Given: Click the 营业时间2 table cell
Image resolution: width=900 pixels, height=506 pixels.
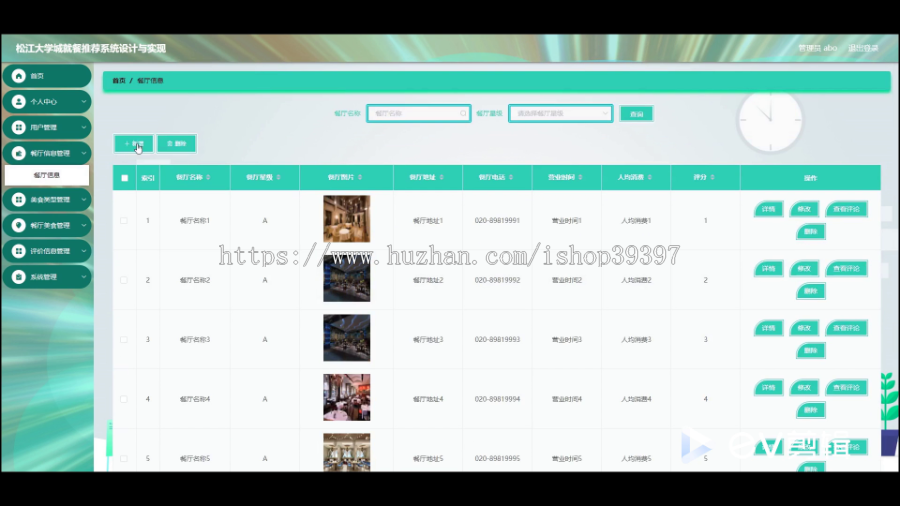Looking at the screenshot, I should (x=567, y=280).
